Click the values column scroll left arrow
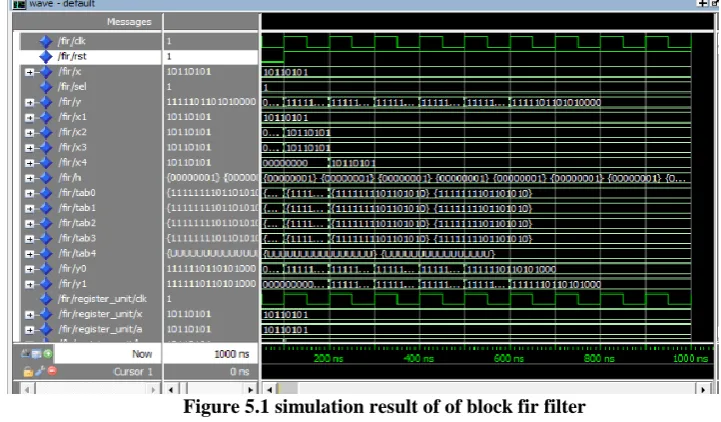 tap(171, 389)
